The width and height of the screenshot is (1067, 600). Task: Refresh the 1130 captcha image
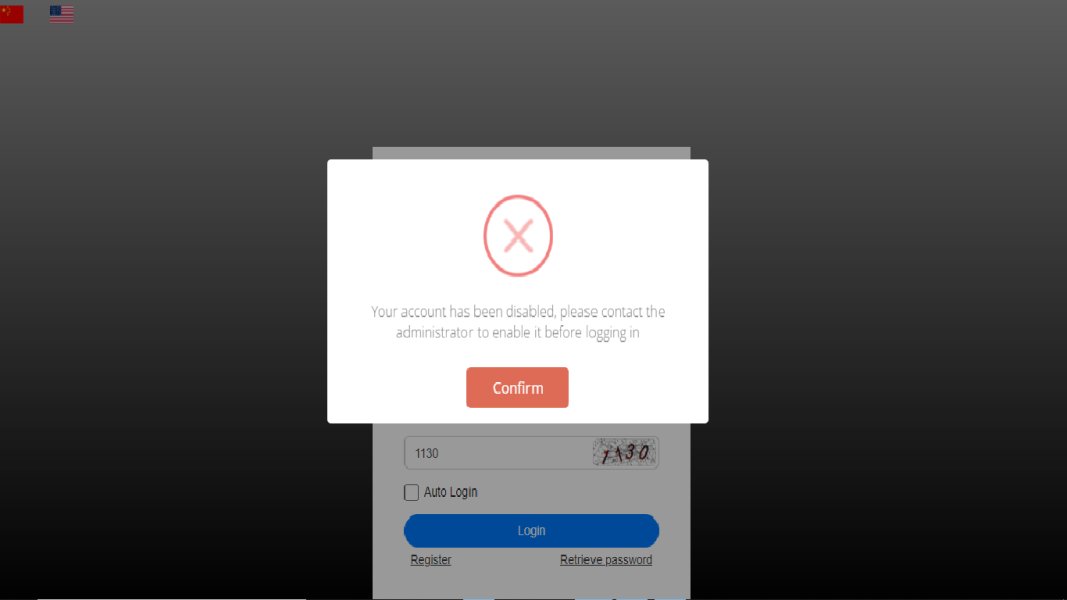pos(624,452)
